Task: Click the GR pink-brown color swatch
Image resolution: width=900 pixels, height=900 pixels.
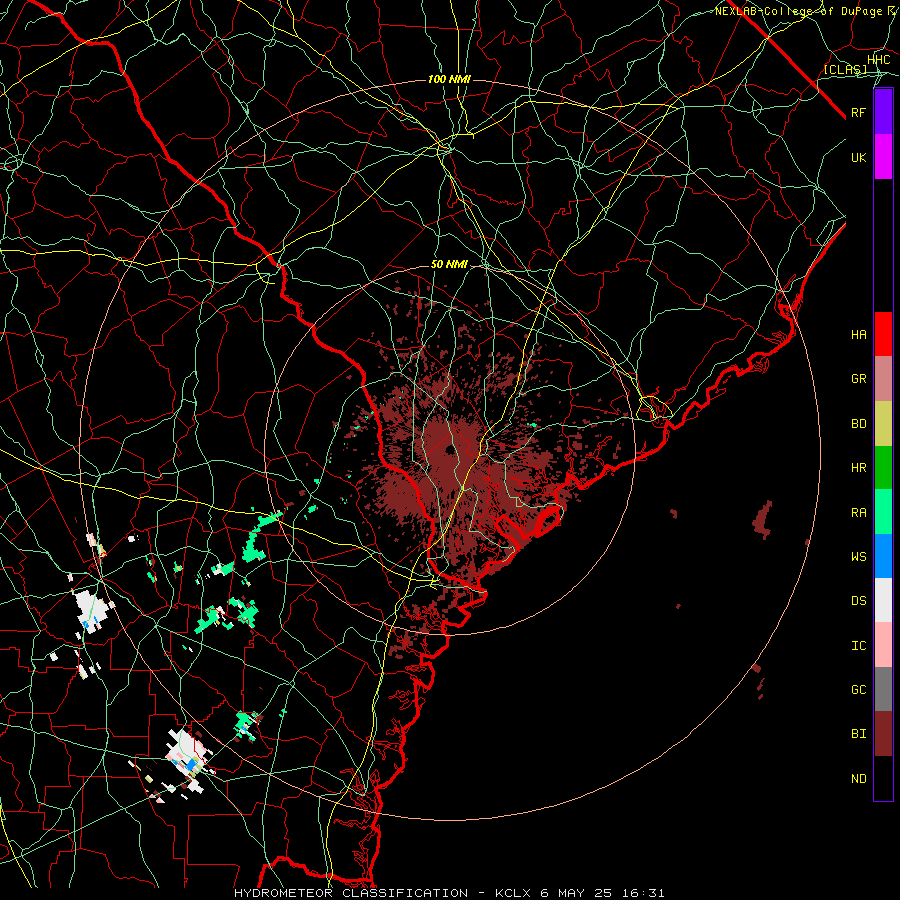Action: point(883,379)
